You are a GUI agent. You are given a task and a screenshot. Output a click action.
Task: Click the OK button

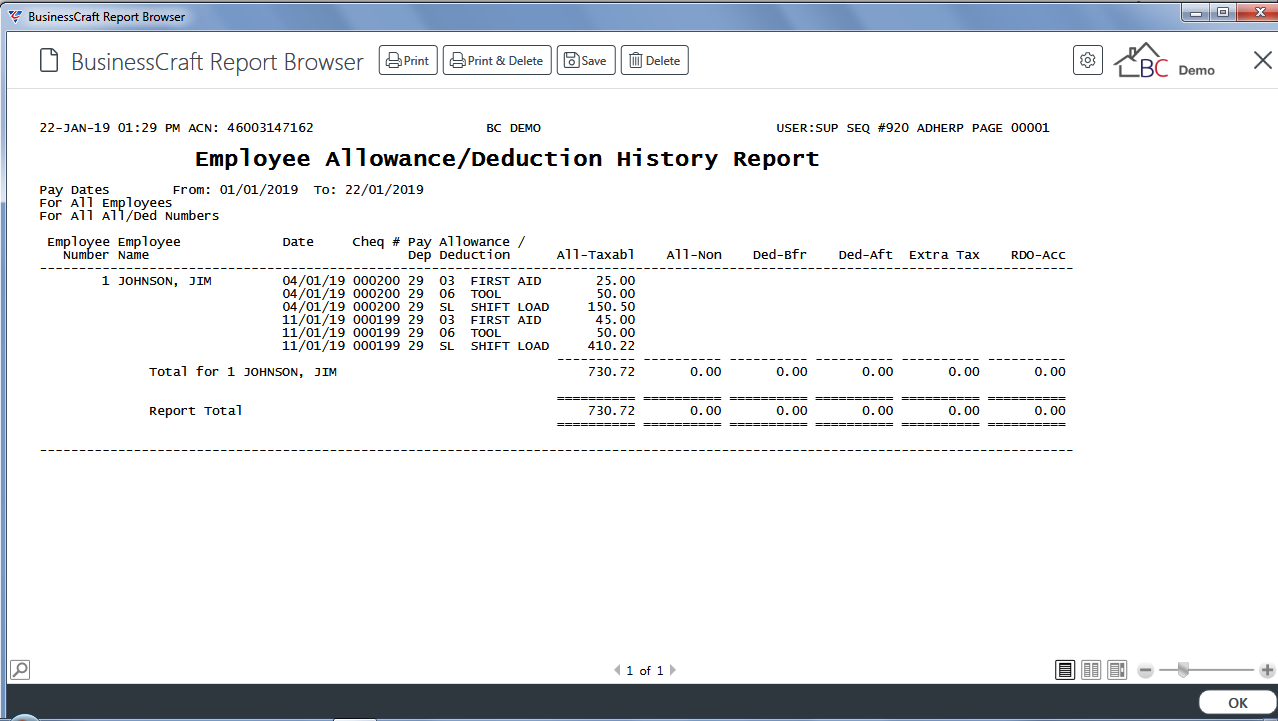click(1238, 703)
